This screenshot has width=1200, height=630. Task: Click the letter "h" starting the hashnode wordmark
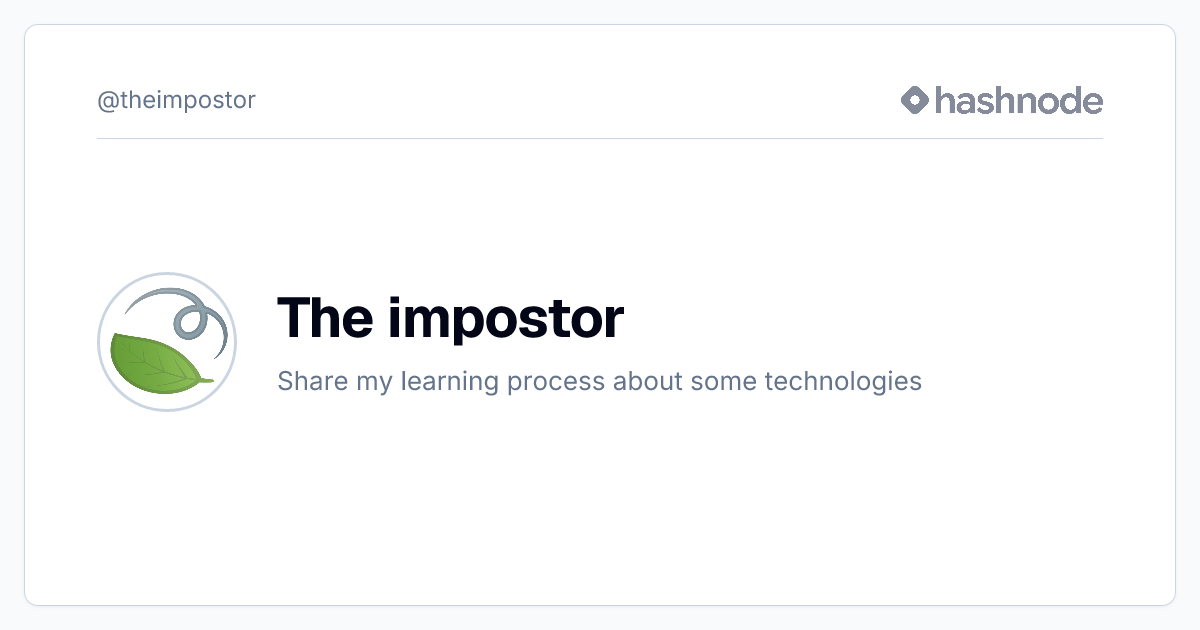click(945, 100)
